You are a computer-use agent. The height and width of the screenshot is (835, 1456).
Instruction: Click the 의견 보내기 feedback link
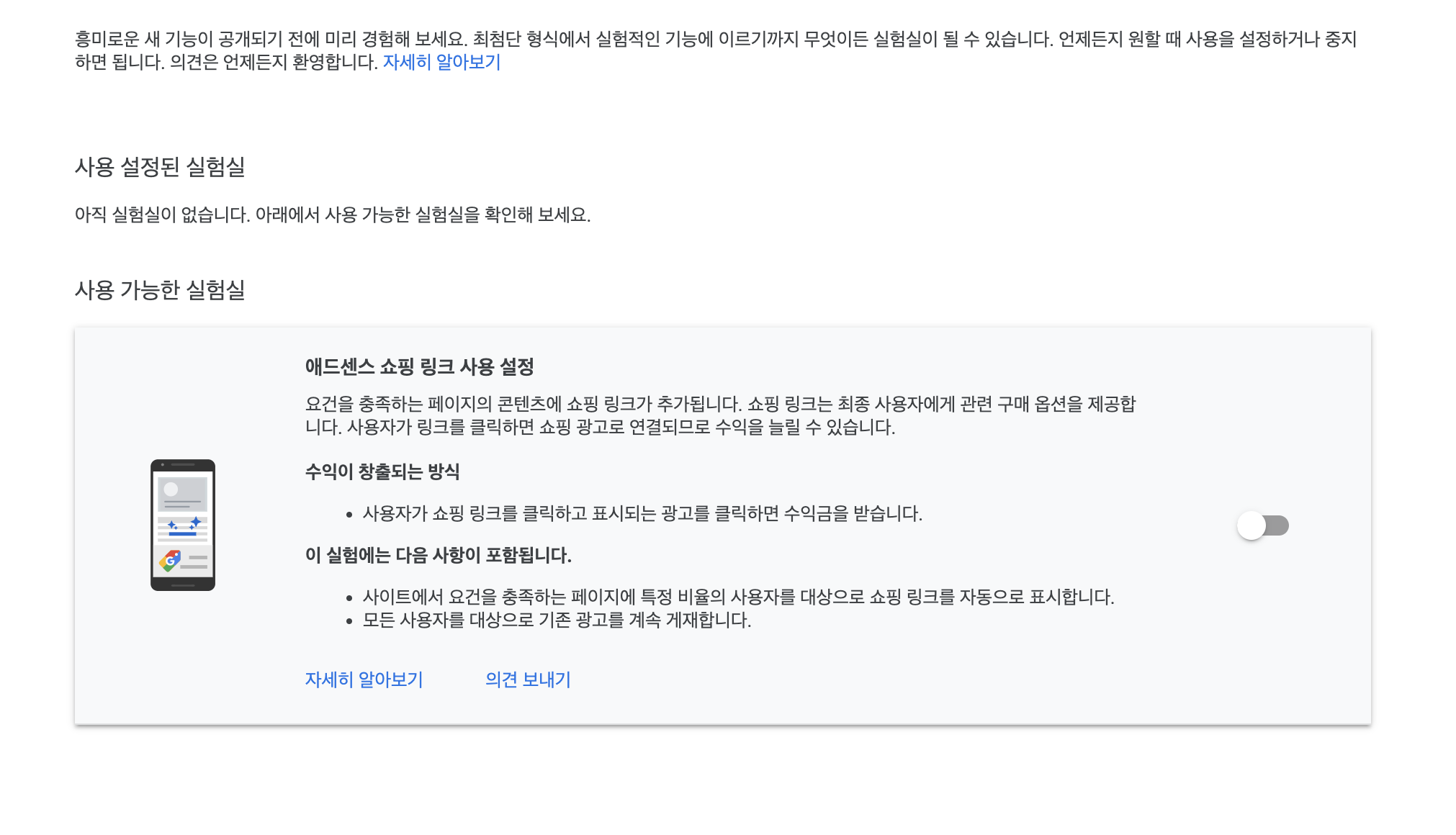tap(528, 680)
